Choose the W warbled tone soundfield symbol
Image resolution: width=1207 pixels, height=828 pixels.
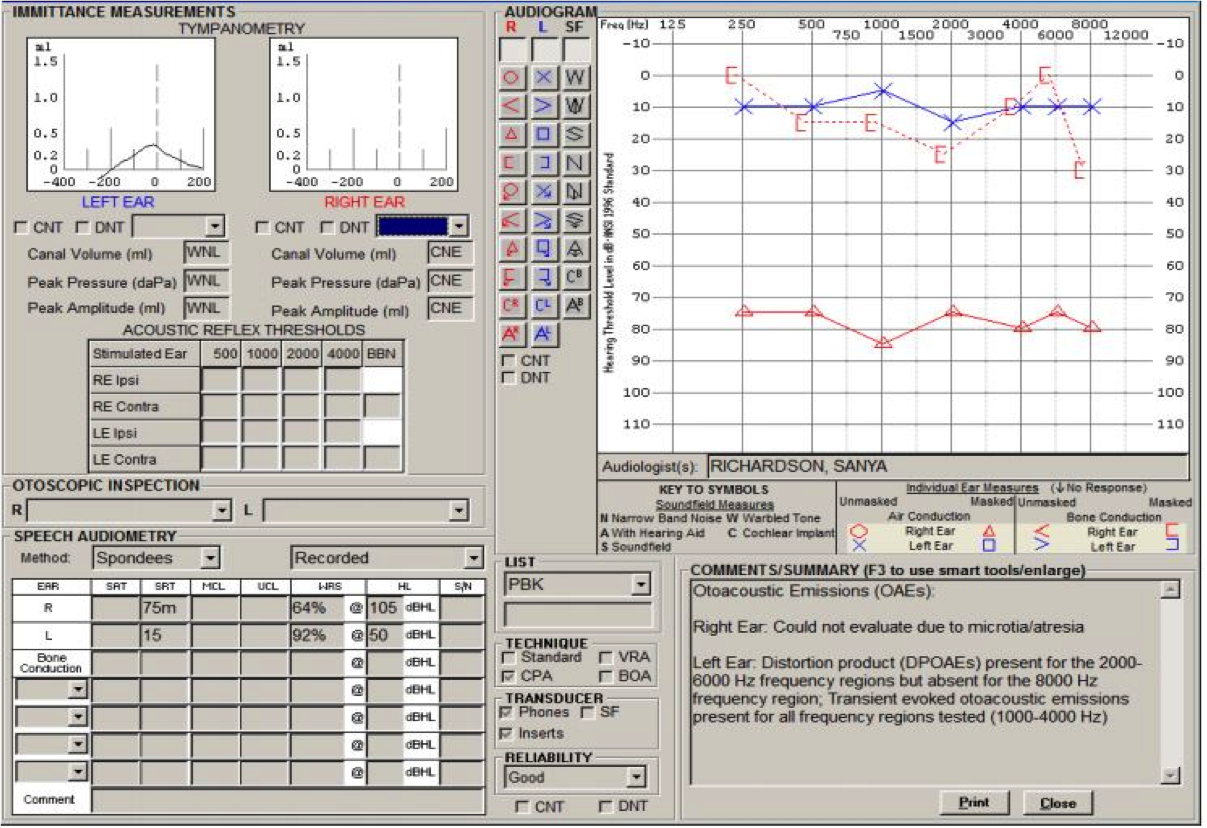[575, 77]
